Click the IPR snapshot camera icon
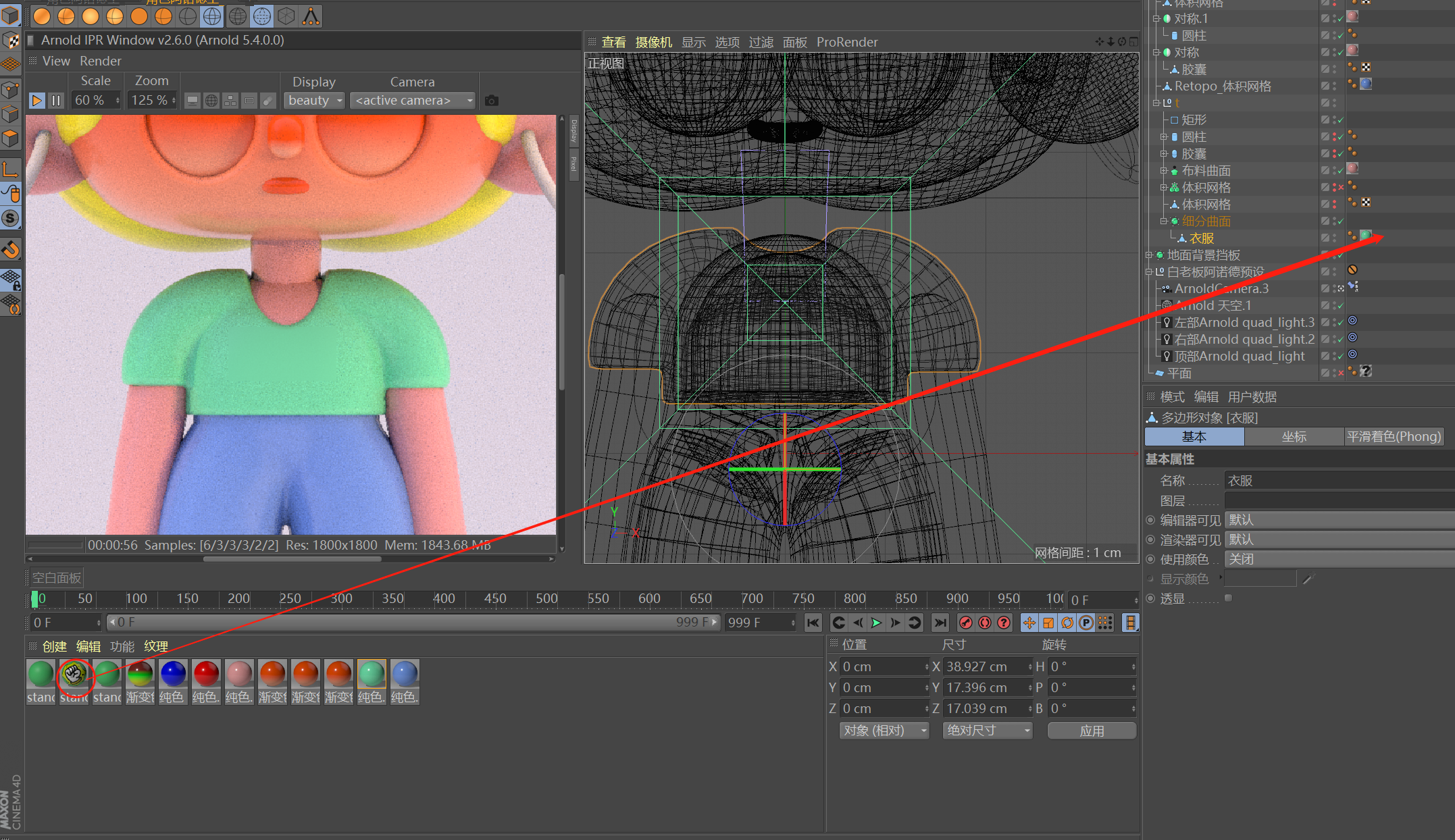Viewport: 1455px width, 840px height. [492, 101]
